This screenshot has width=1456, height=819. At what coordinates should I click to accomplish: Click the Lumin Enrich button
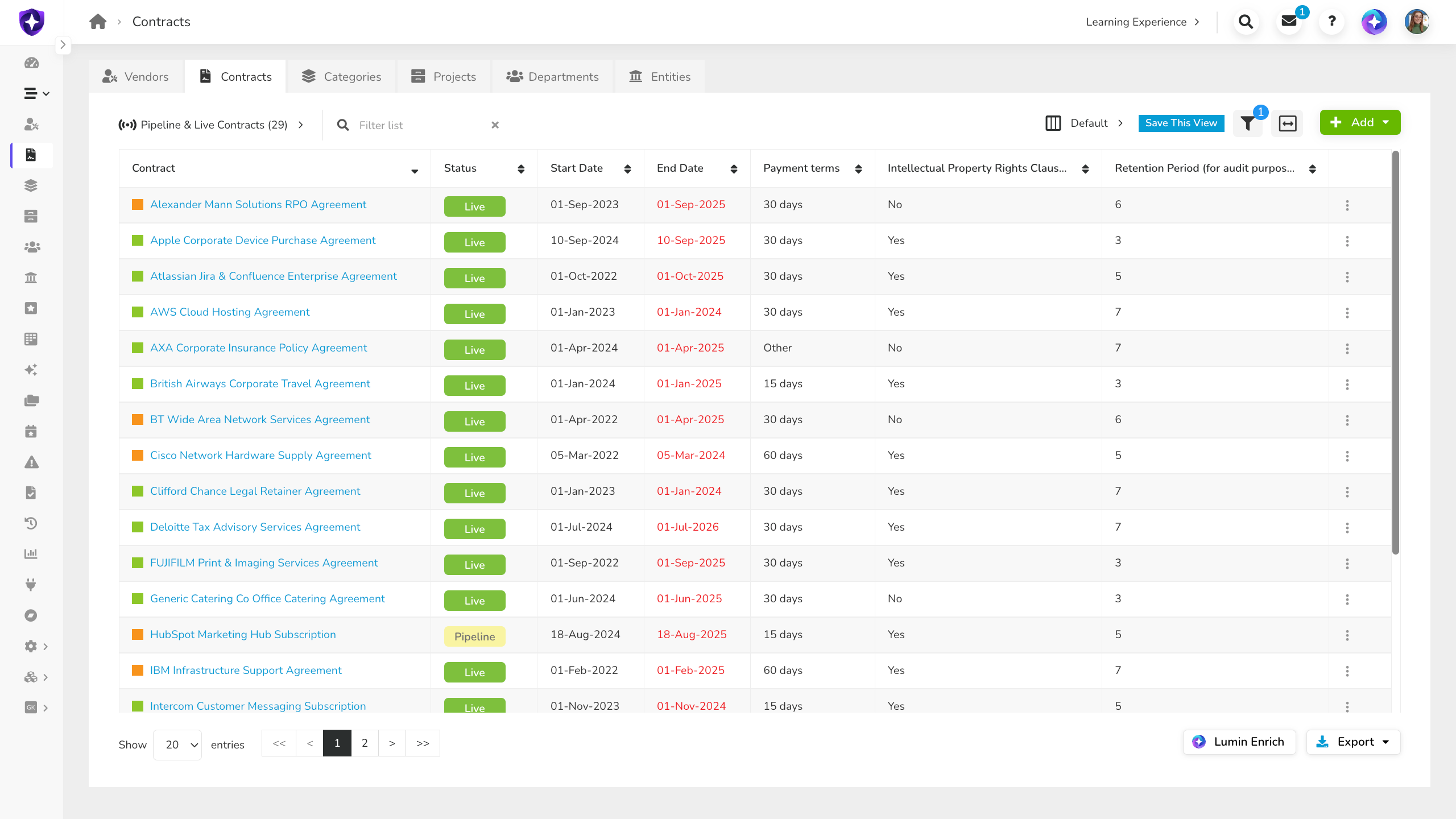point(1239,742)
